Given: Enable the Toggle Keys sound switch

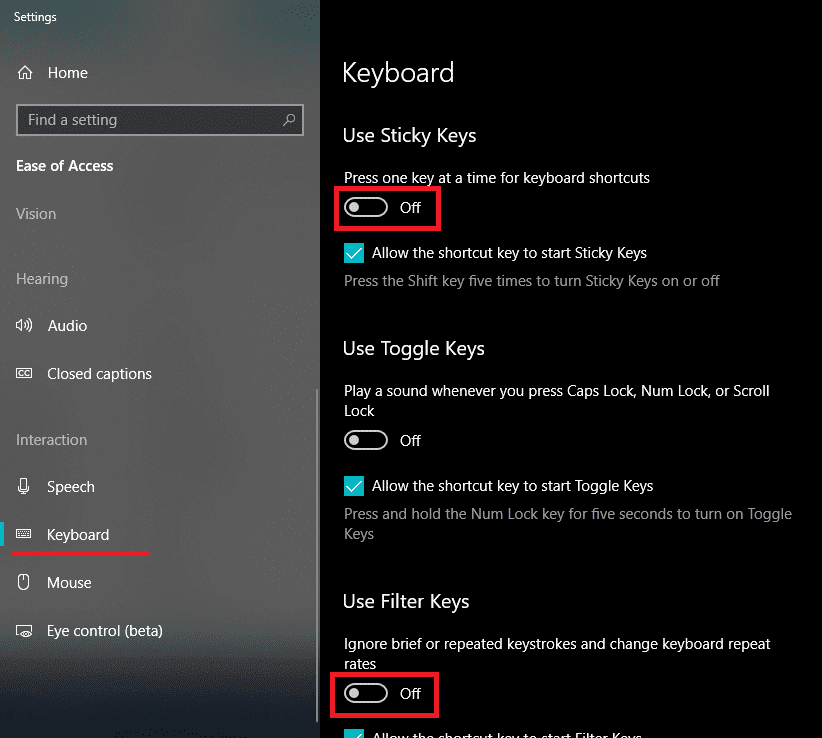Looking at the screenshot, I should [x=365, y=440].
